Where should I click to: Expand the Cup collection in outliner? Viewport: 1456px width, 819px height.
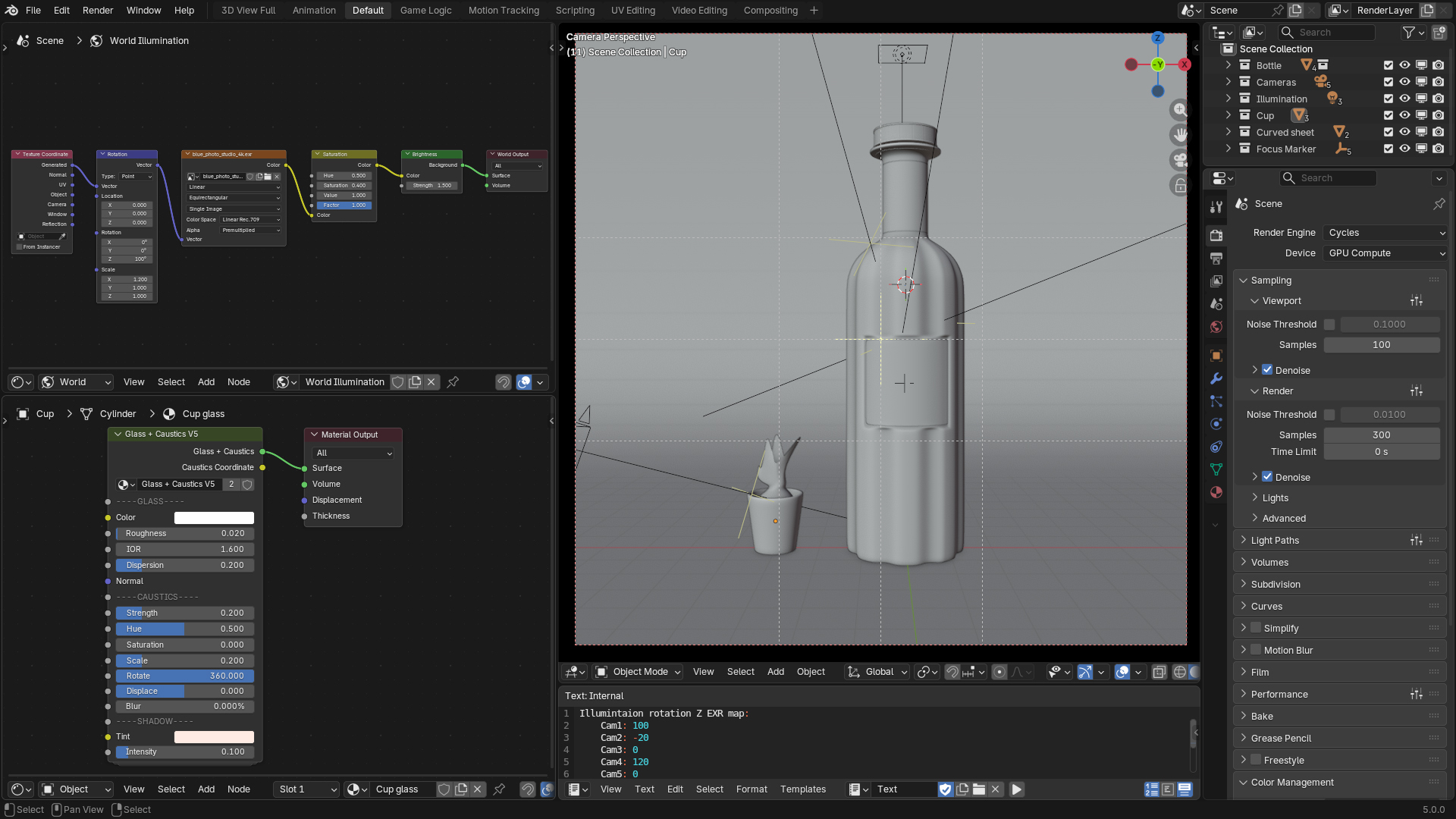[x=1228, y=115]
